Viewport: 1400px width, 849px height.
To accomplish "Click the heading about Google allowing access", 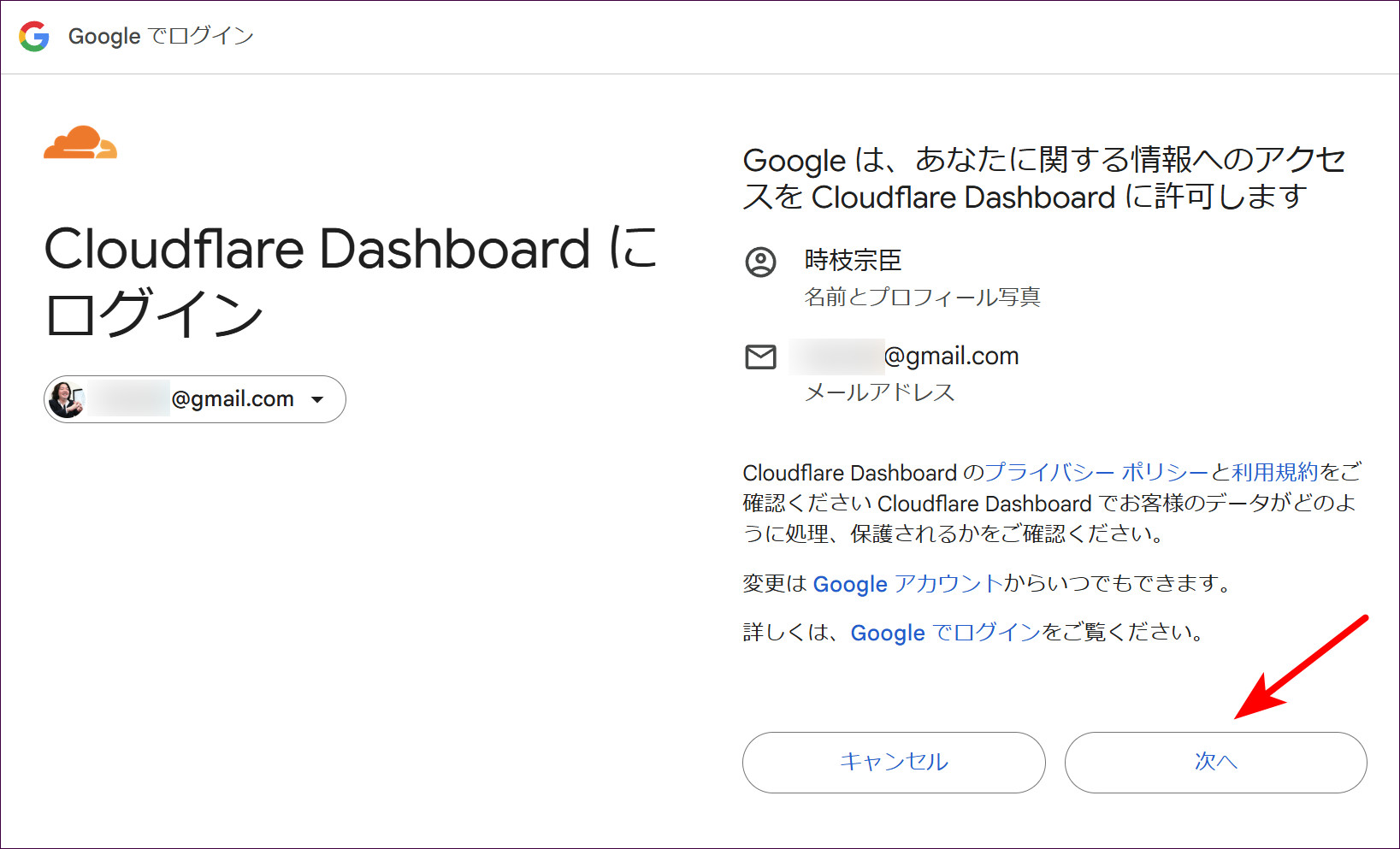I will [x=1044, y=178].
